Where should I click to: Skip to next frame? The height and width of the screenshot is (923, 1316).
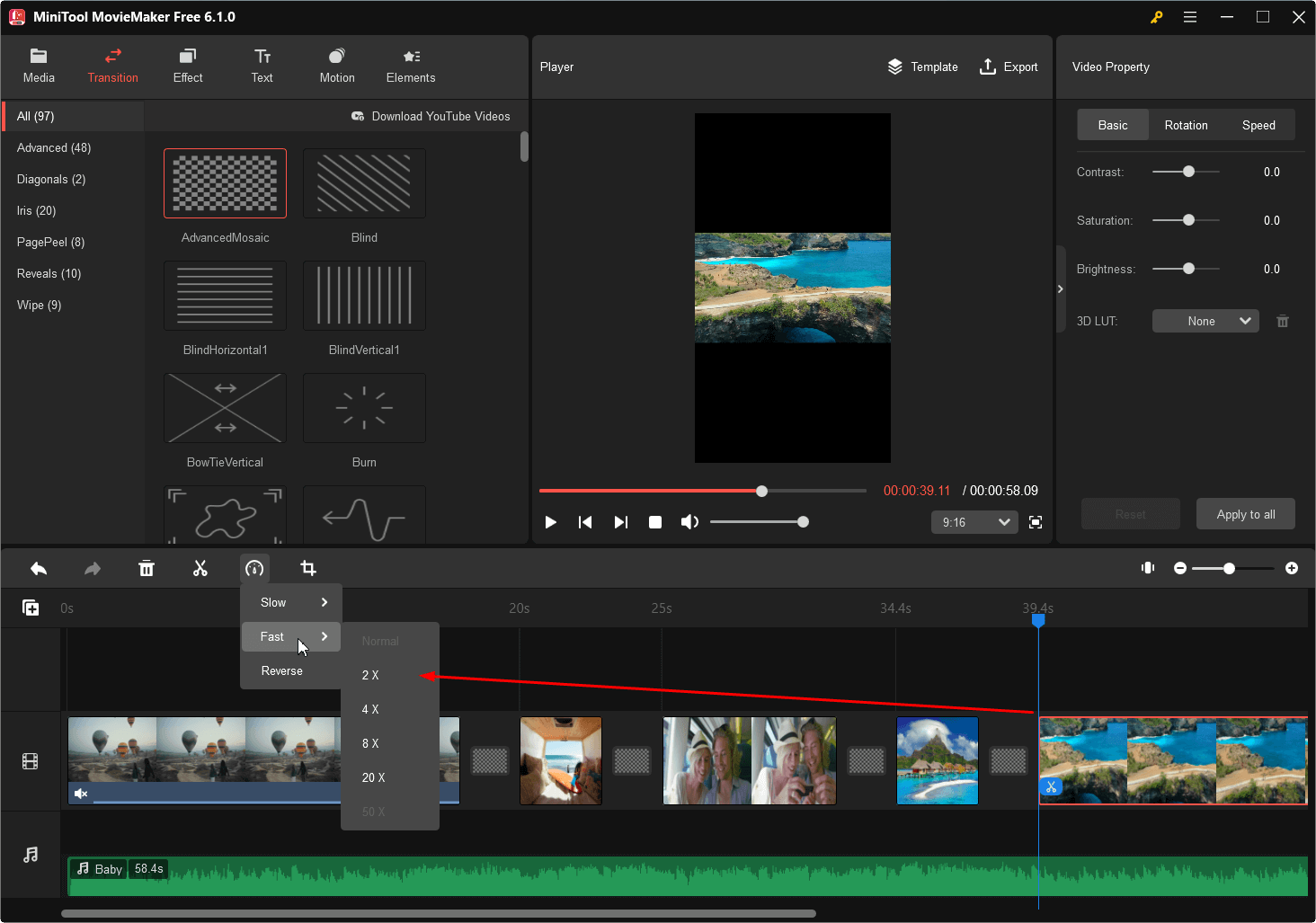(x=620, y=522)
